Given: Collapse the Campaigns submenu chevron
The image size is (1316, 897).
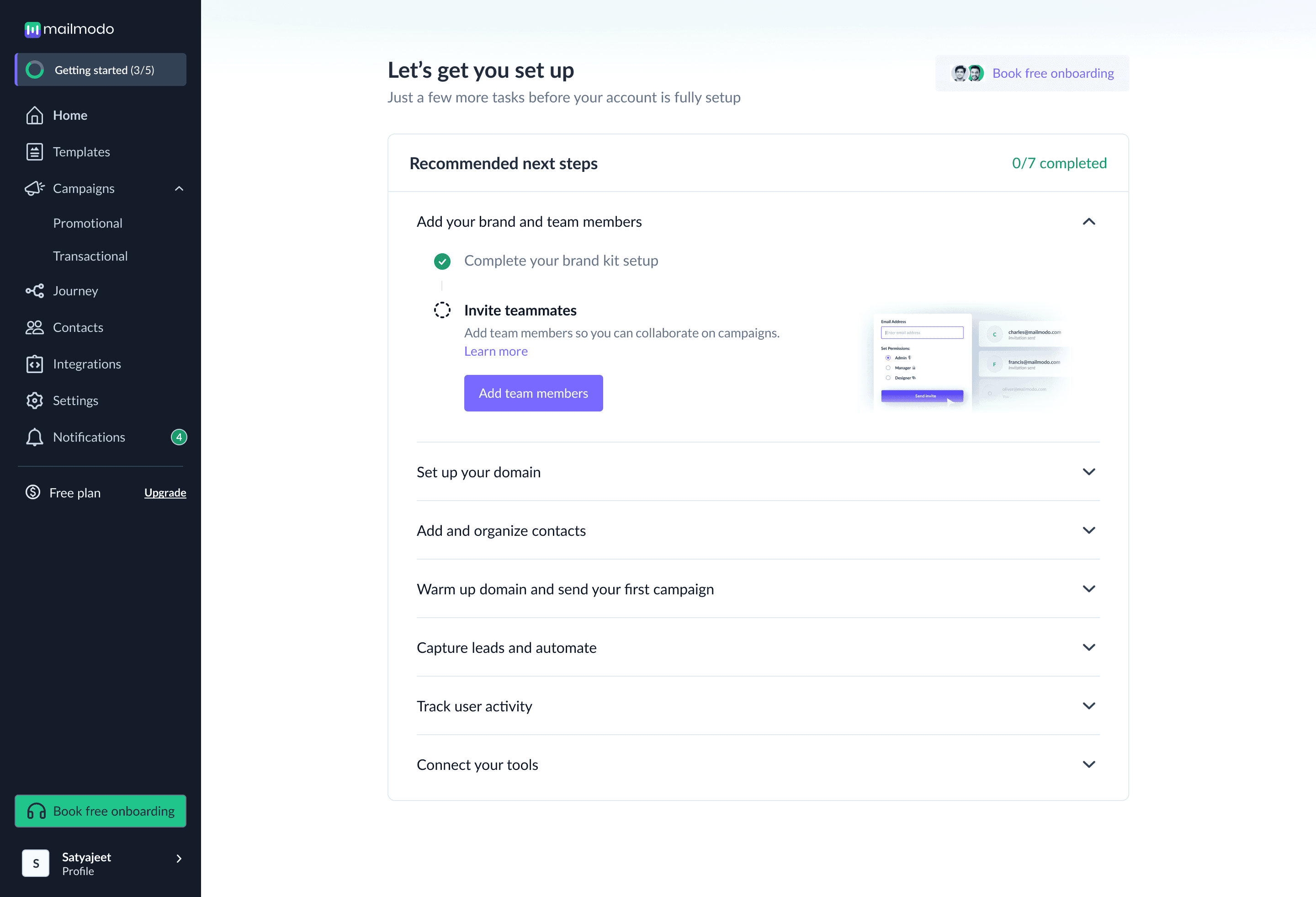Looking at the screenshot, I should click(x=179, y=189).
